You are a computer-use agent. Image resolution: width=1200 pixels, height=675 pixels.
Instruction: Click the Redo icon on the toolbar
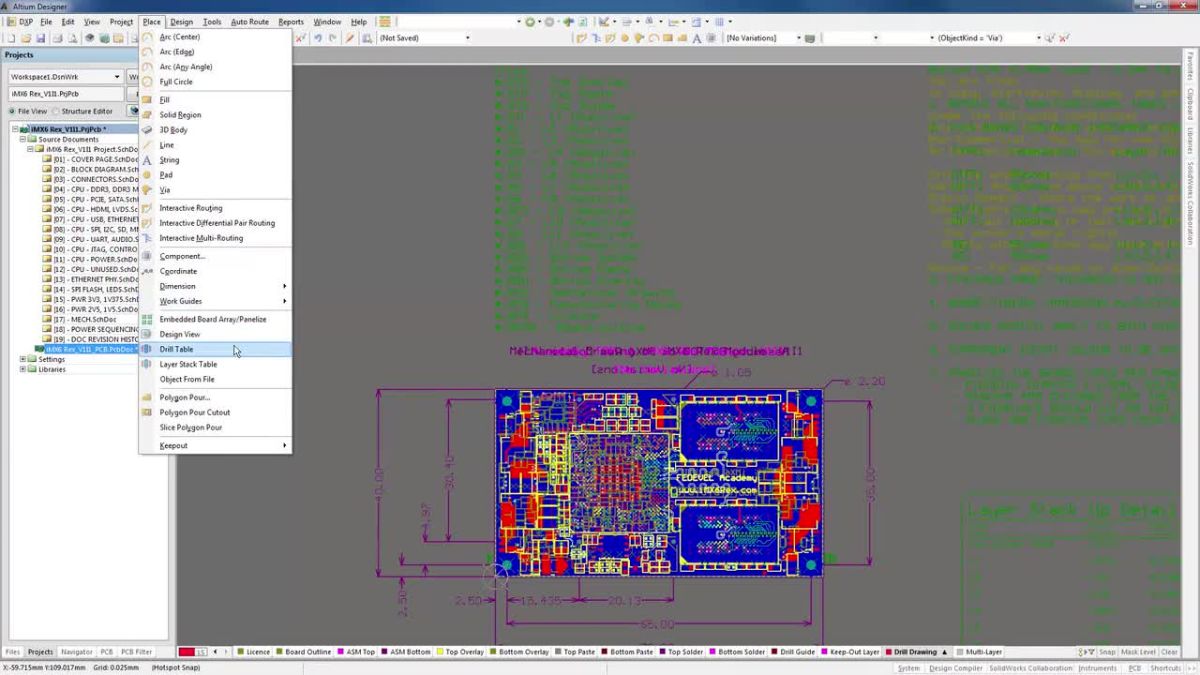[332, 37]
